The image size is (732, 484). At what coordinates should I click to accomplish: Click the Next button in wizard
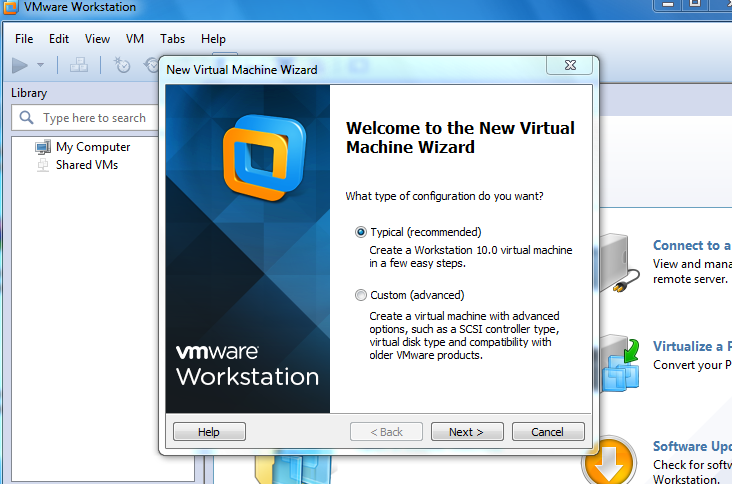(x=467, y=432)
